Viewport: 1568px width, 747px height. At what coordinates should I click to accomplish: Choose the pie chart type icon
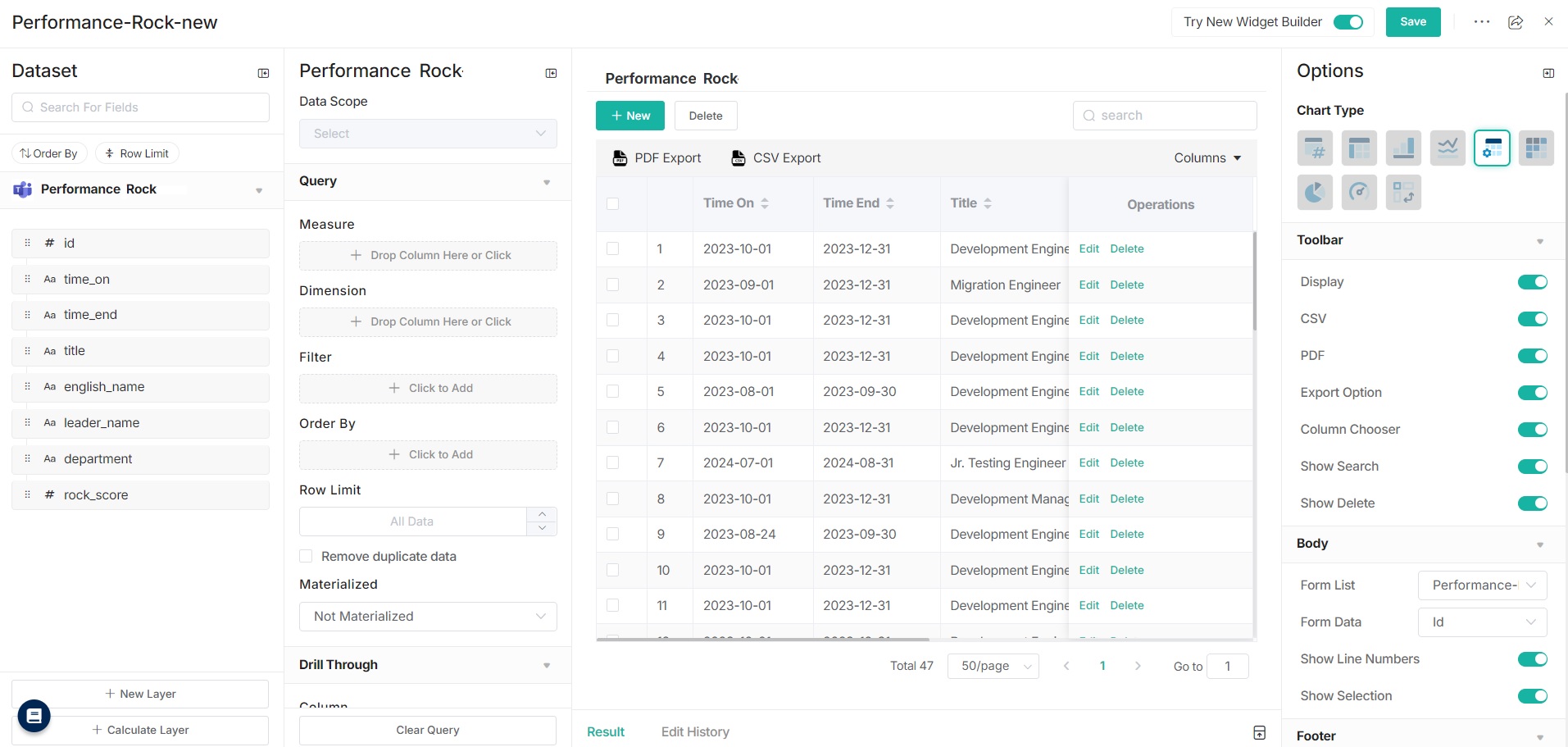coord(1315,193)
